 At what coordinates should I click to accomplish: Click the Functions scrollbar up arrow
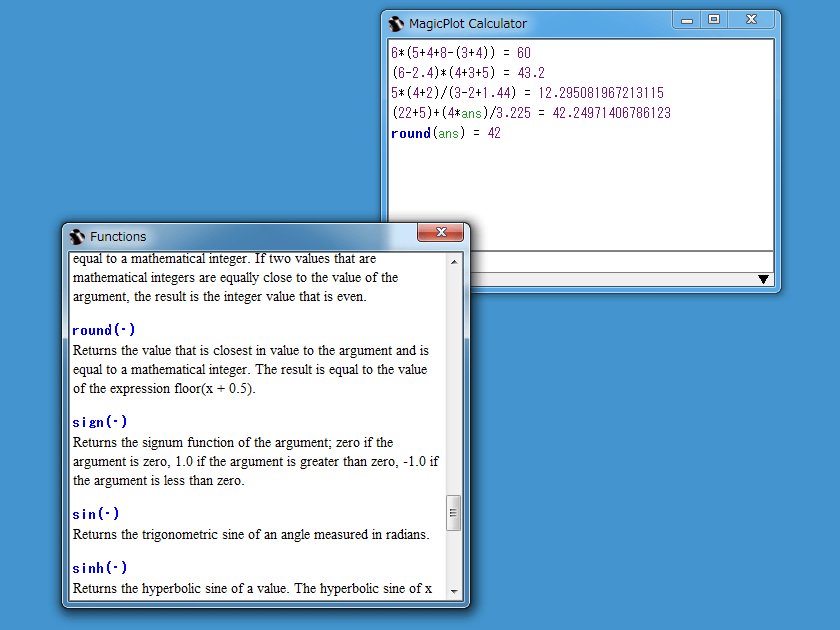click(454, 262)
